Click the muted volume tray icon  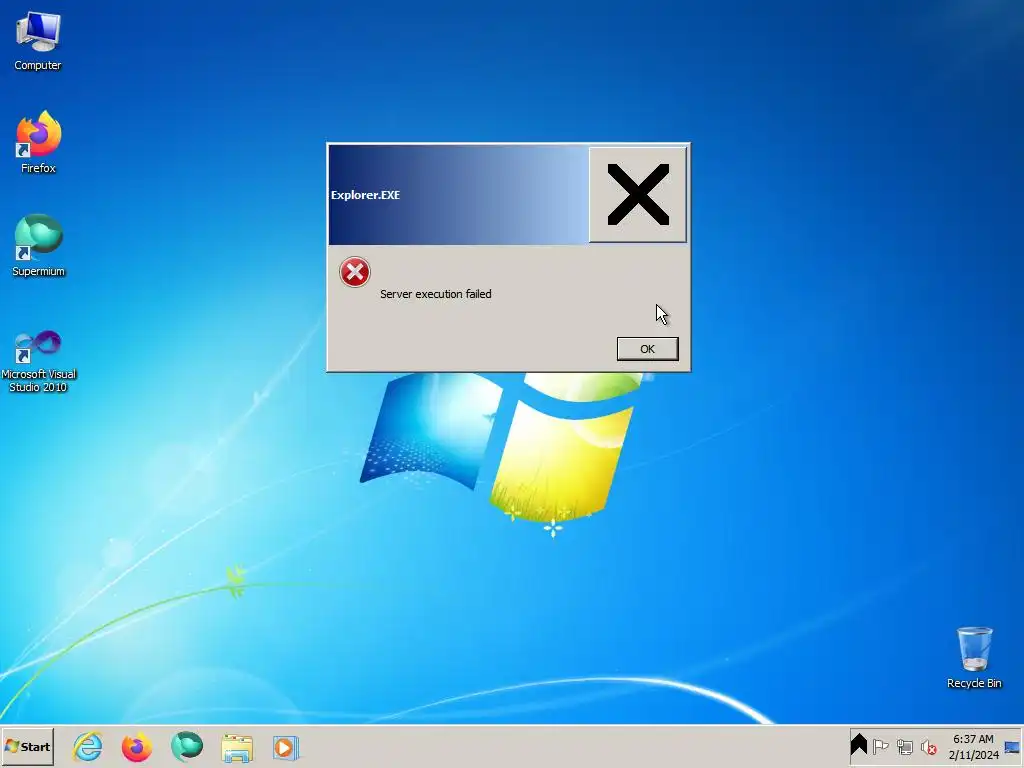[928, 746]
